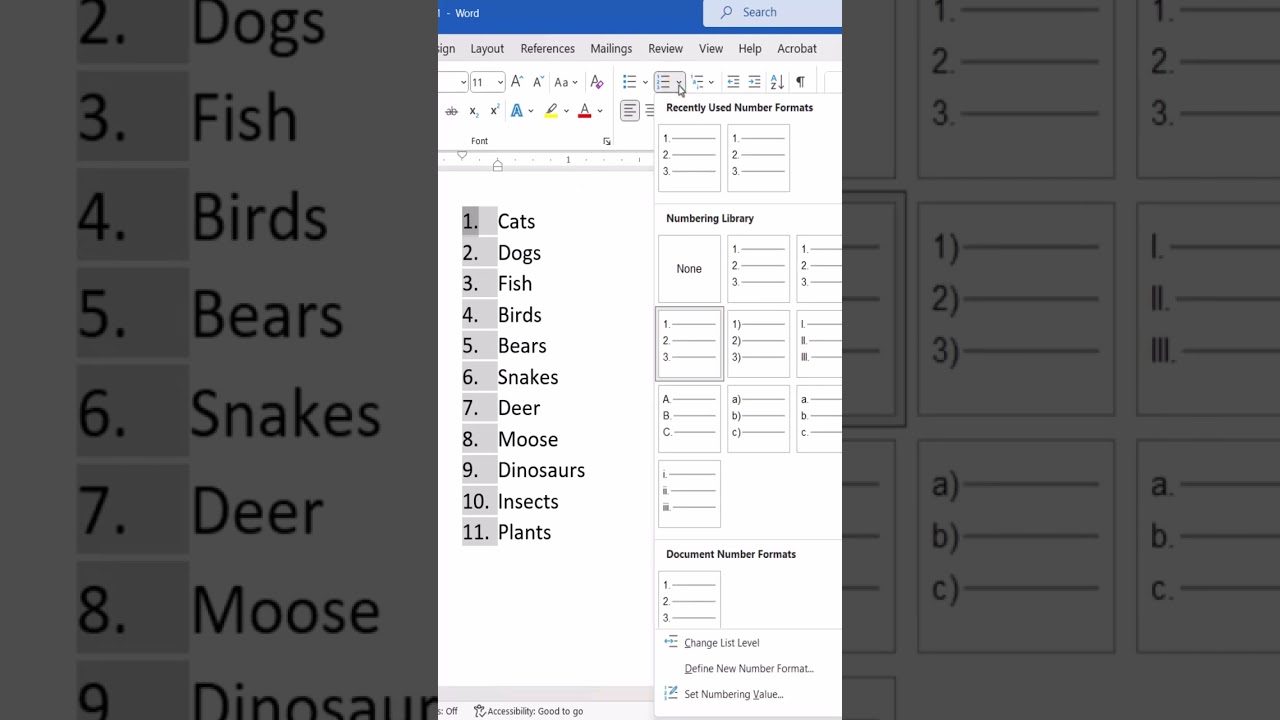The height and width of the screenshot is (720, 1280).
Task: Expand the Multilevel List dropdown arrow
Action: point(711,82)
